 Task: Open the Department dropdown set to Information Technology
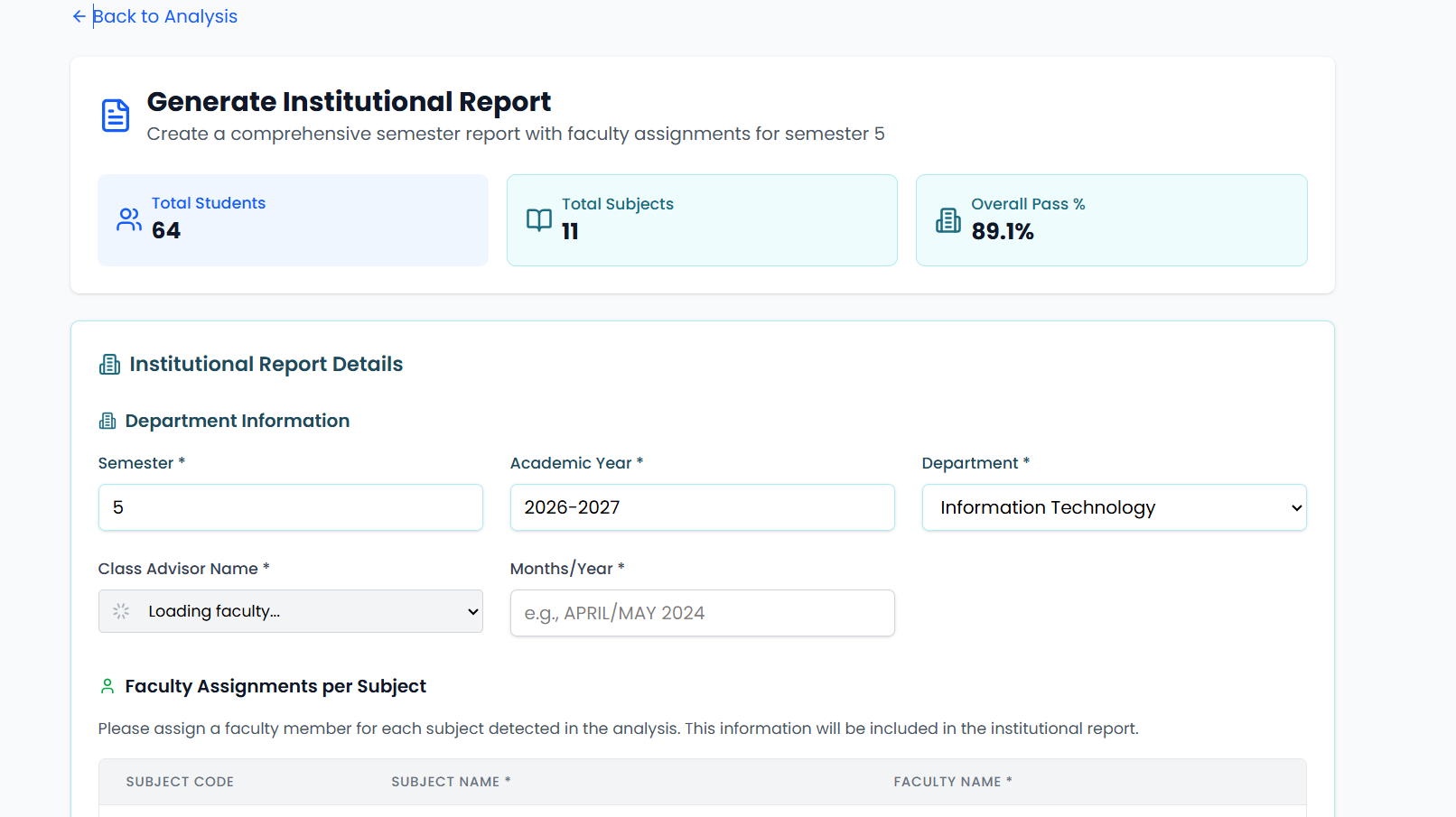click(1115, 507)
